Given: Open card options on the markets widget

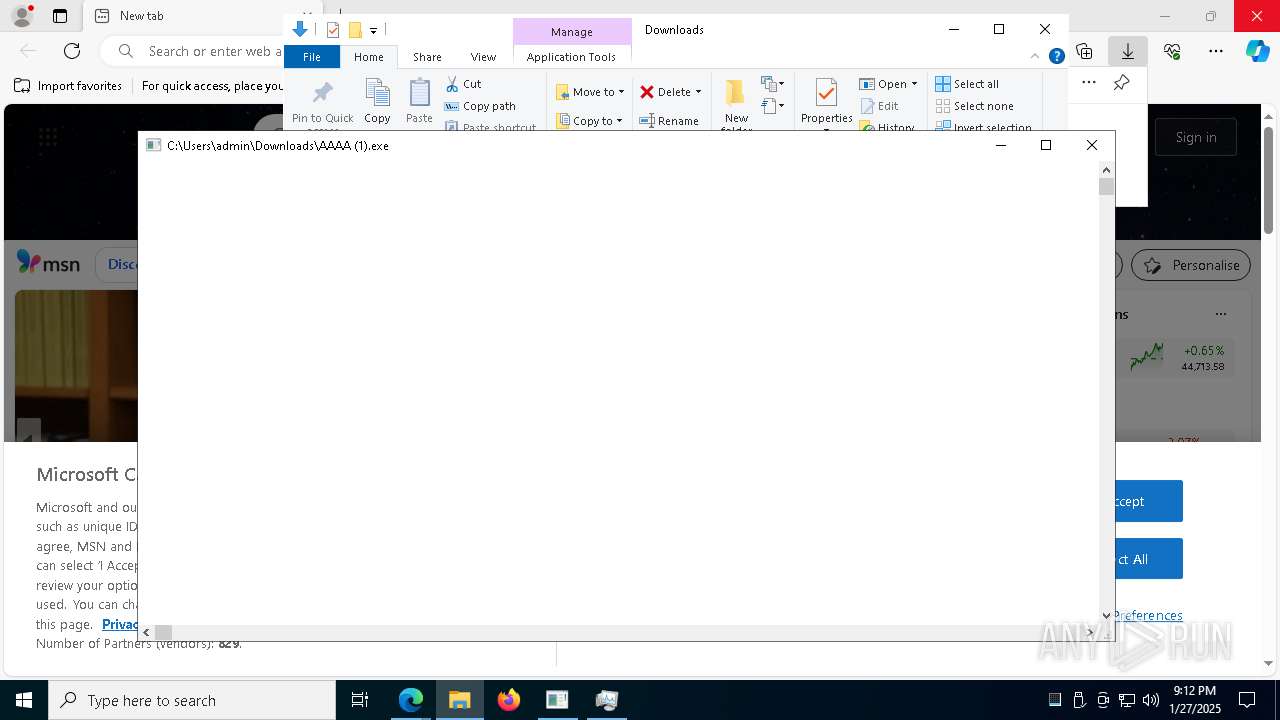Looking at the screenshot, I should [1220, 314].
